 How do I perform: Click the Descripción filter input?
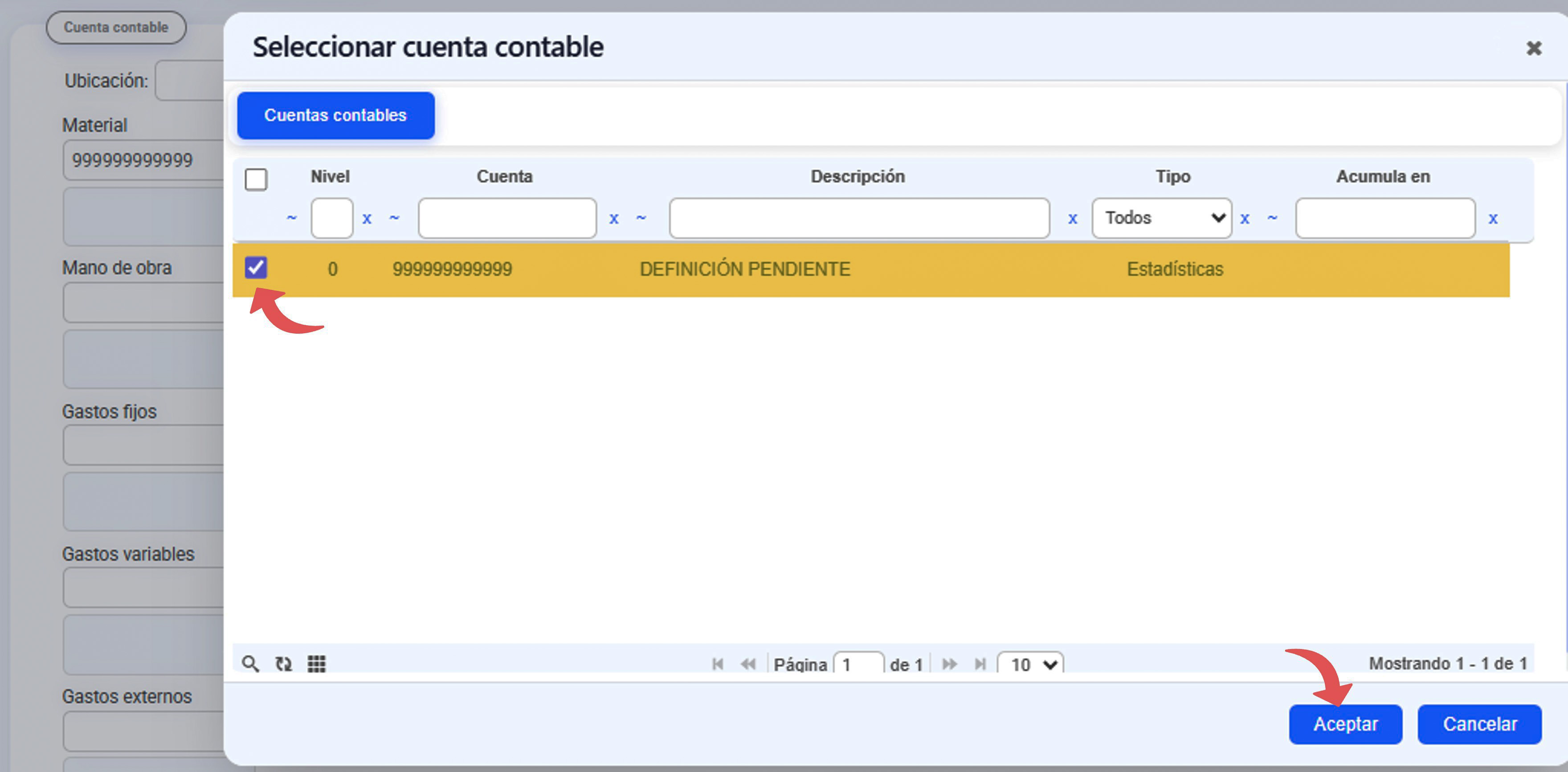coord(859,218)
